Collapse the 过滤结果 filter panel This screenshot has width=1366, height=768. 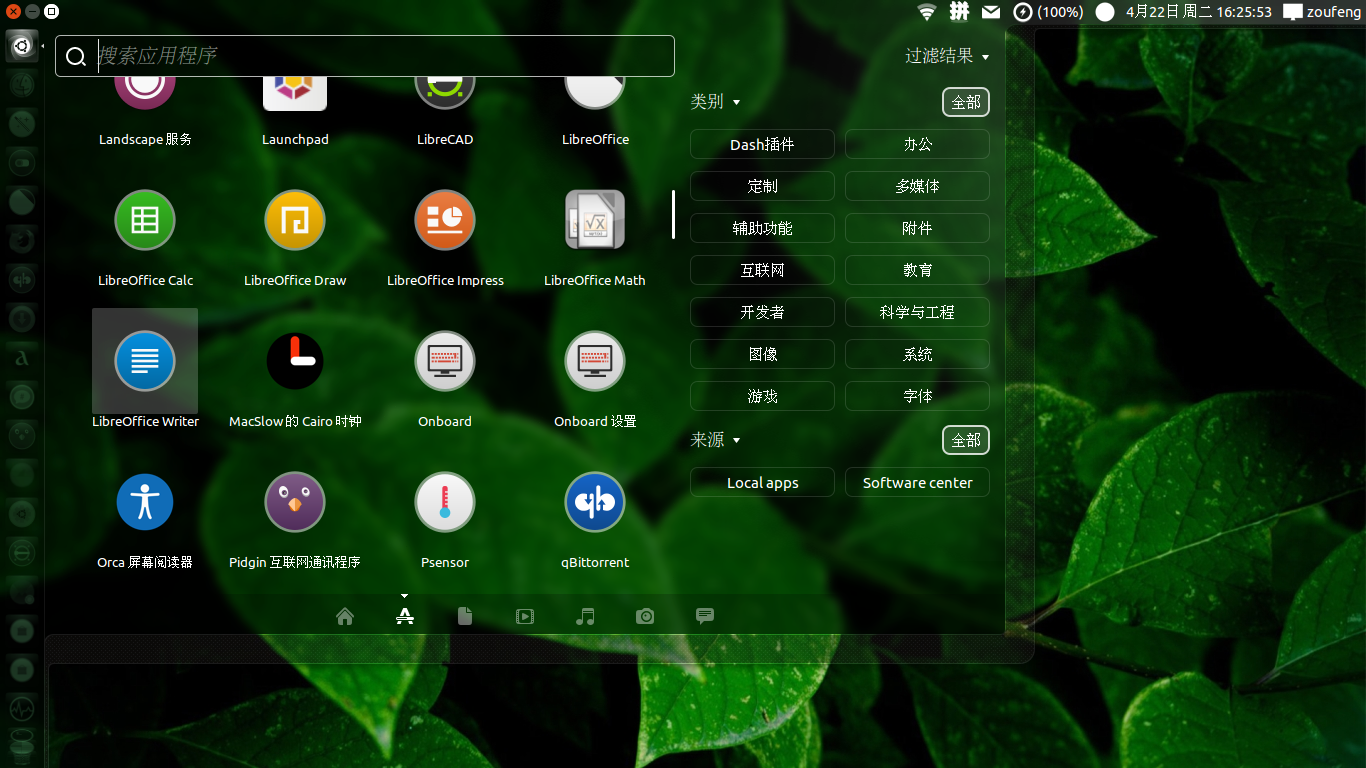click(x=947, y=56)
